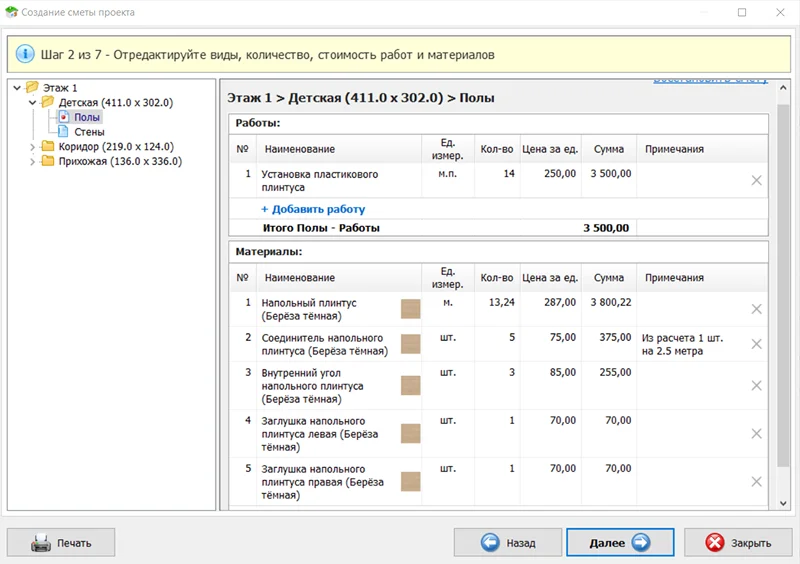Delete the Заглушка левая material row

tap(756, 433)
